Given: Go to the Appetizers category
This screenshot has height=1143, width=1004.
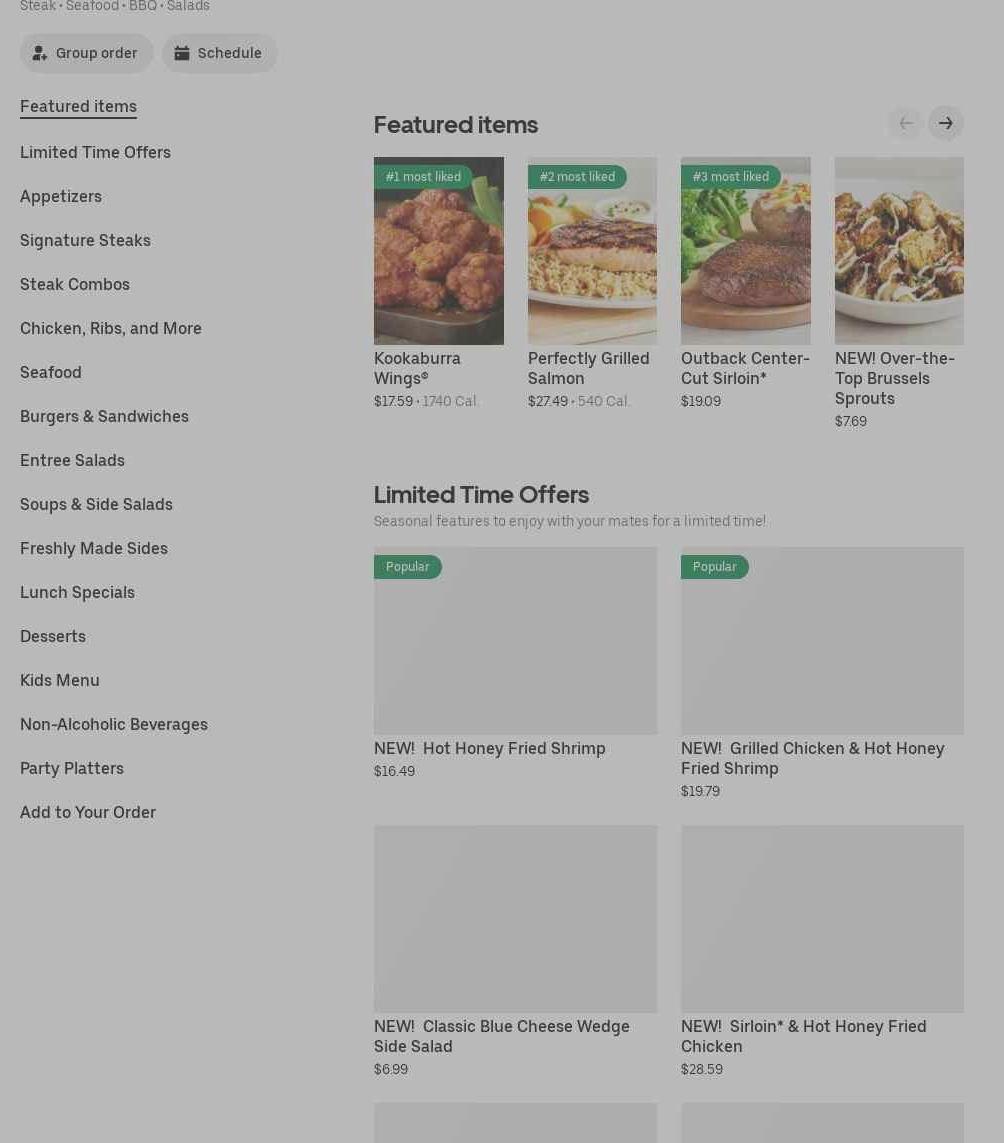Looking at the screenshot, I should (x=61, y=197).
